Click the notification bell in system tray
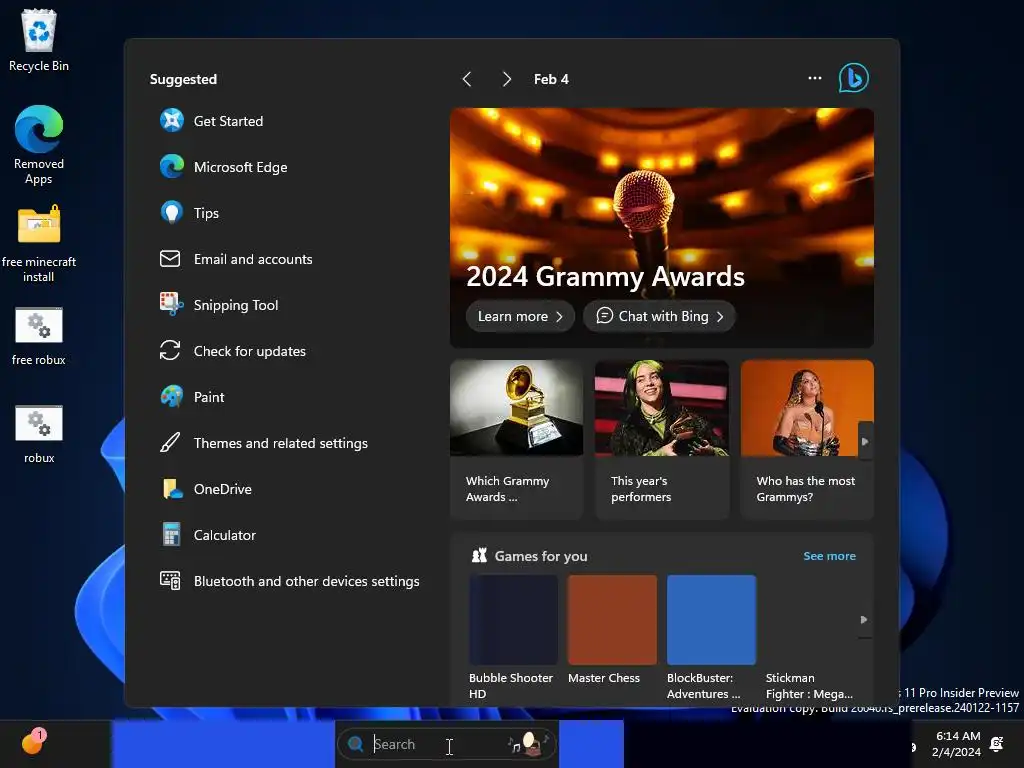This screenshot has height=768, width=1024. pyautogui.click(x=997, y=744)
